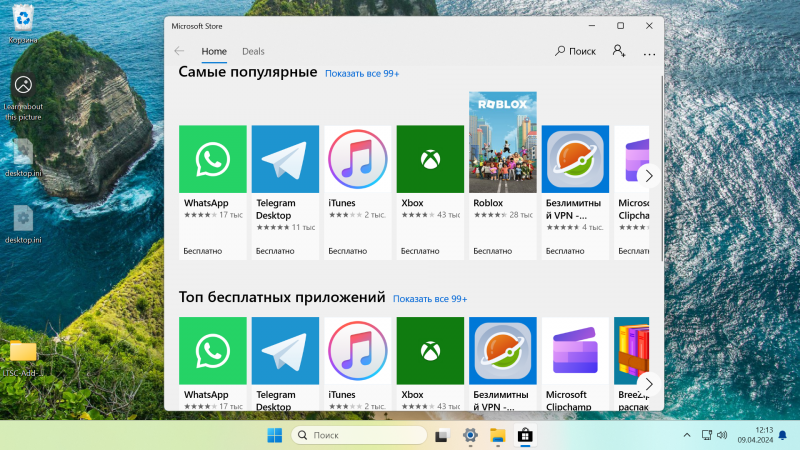Open the Windows Start menu
This screenshot has height=450, width=800.
pyautogui.click(x=274, y=435)
